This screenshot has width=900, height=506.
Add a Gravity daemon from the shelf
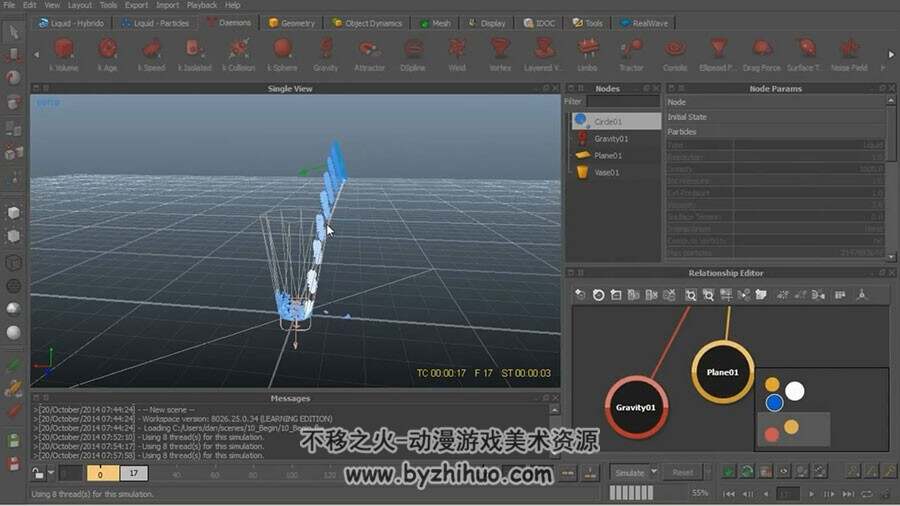tap(325, 55)
